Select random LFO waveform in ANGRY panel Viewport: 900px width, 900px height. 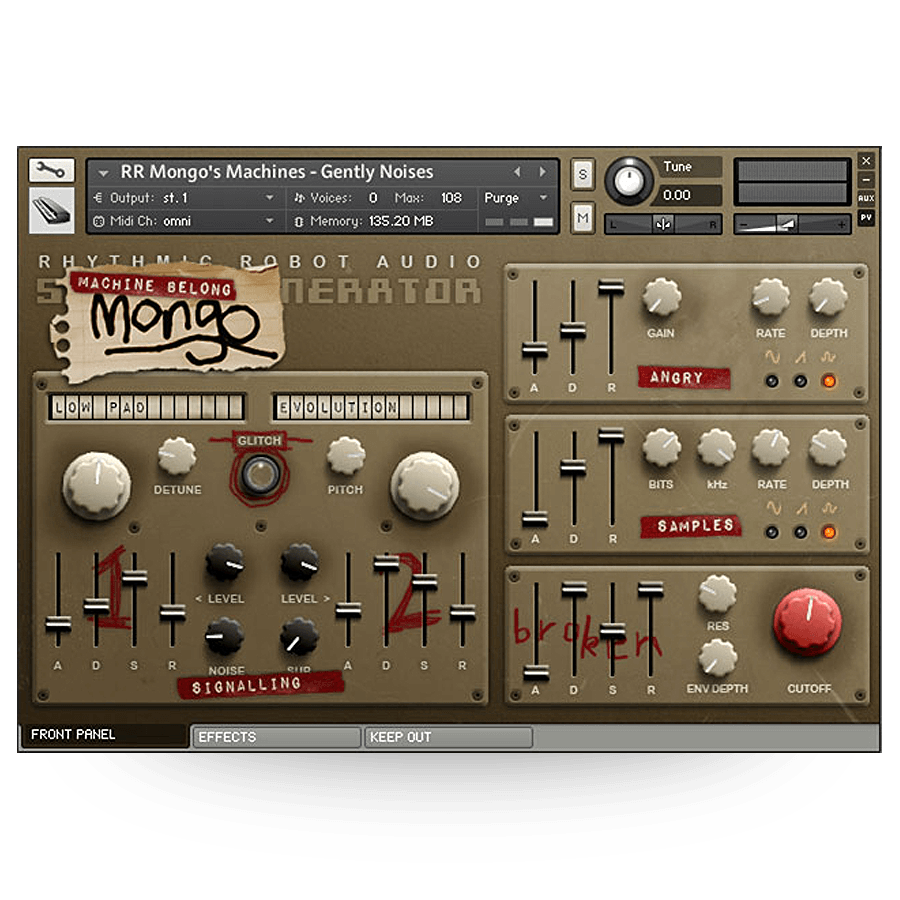pos(829,381)
